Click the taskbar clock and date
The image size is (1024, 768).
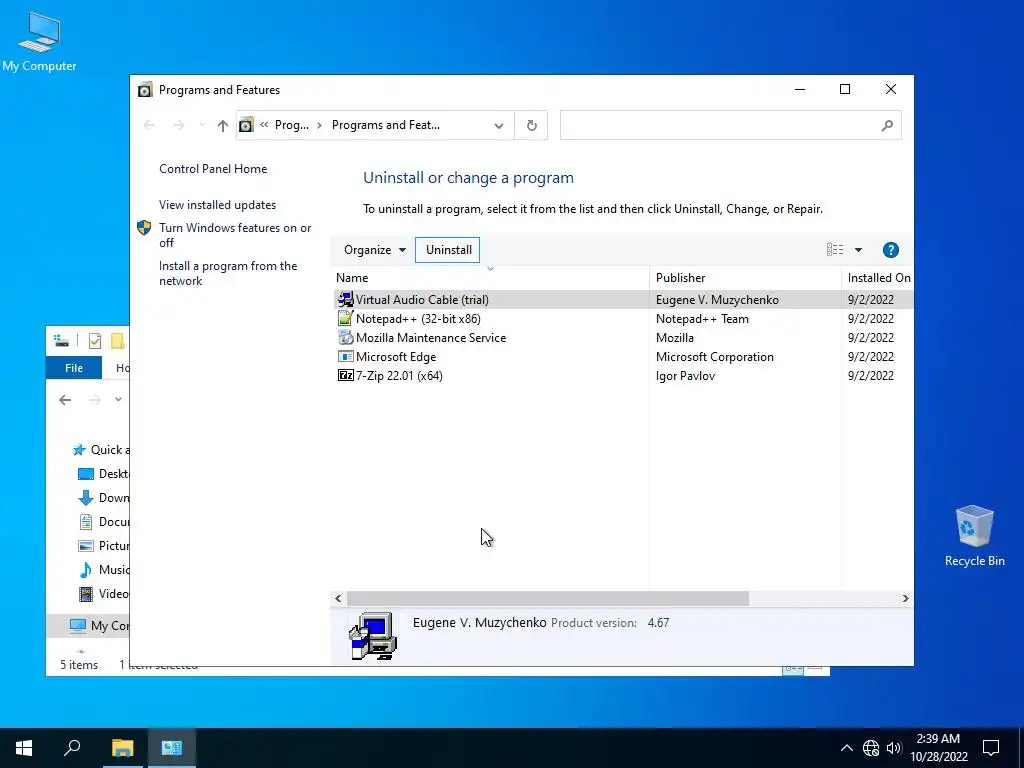click(938, 748)
